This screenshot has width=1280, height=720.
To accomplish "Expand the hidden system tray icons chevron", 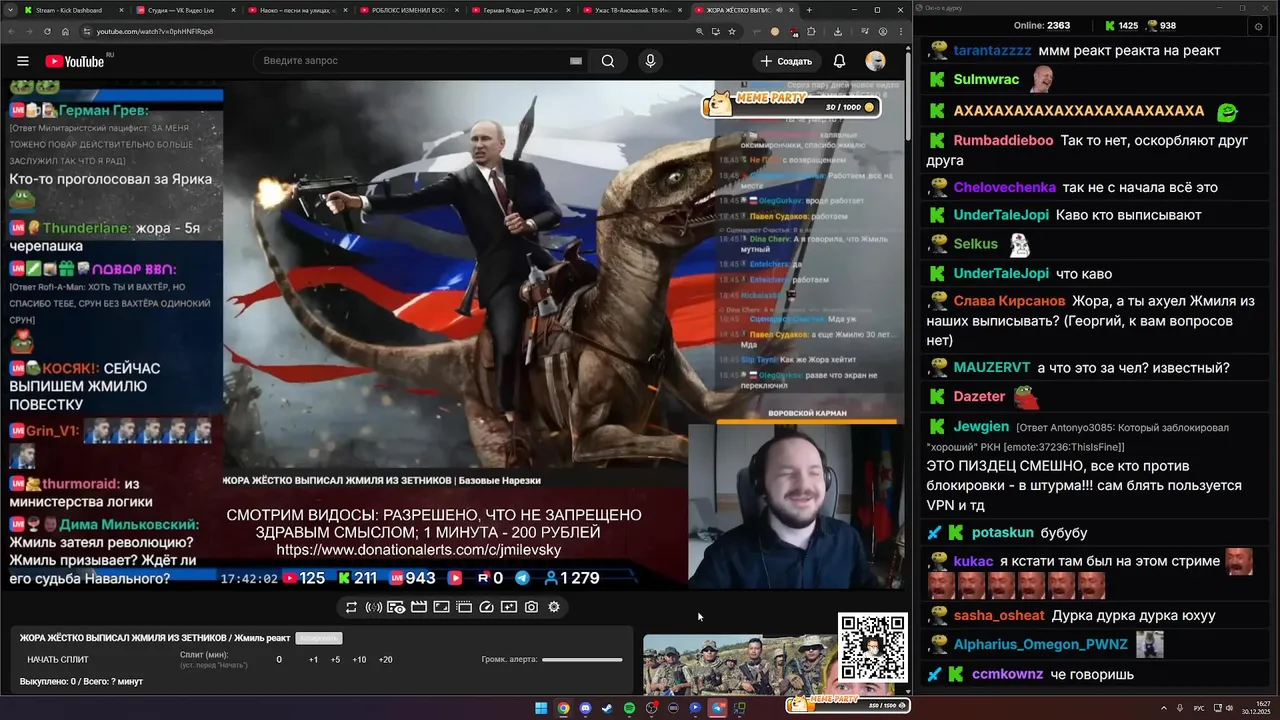I will [1163, 707].
